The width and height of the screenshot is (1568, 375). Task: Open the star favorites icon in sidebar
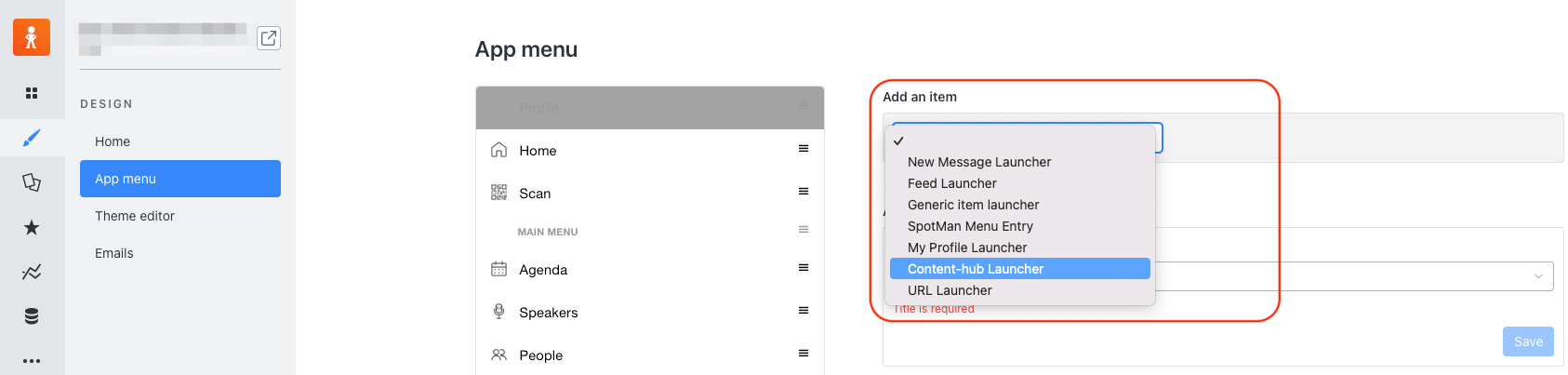click(32, 227)
